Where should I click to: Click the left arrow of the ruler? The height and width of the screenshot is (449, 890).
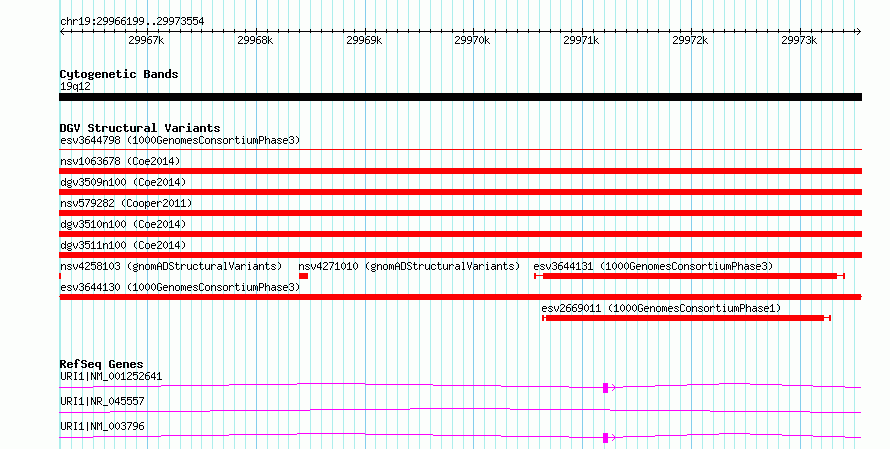(x=62, y=31)
